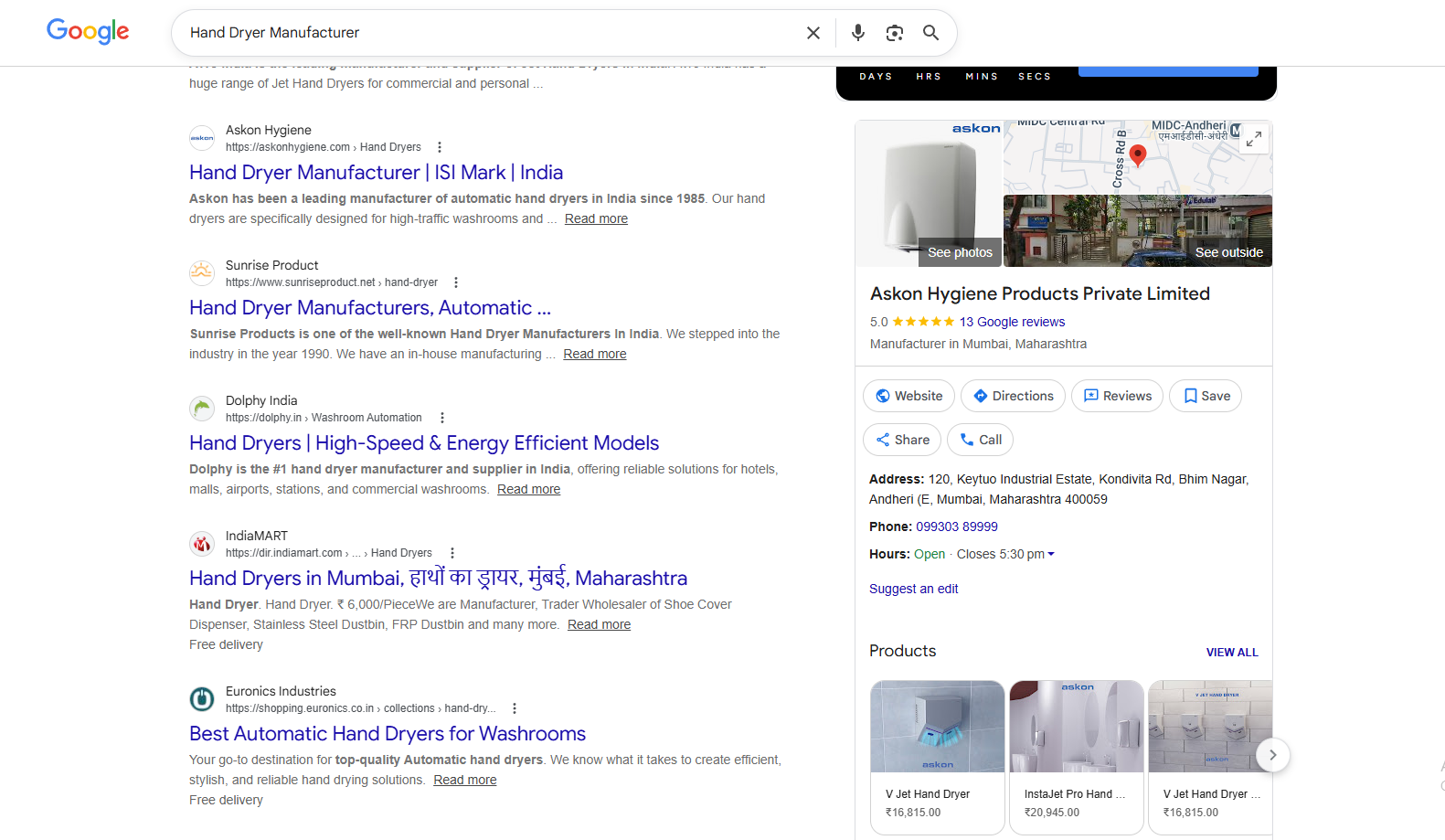Screen dimensions: 1445x840
Task: Click the Directions button
Action: pyautogui.click(x=1013, y=396)
